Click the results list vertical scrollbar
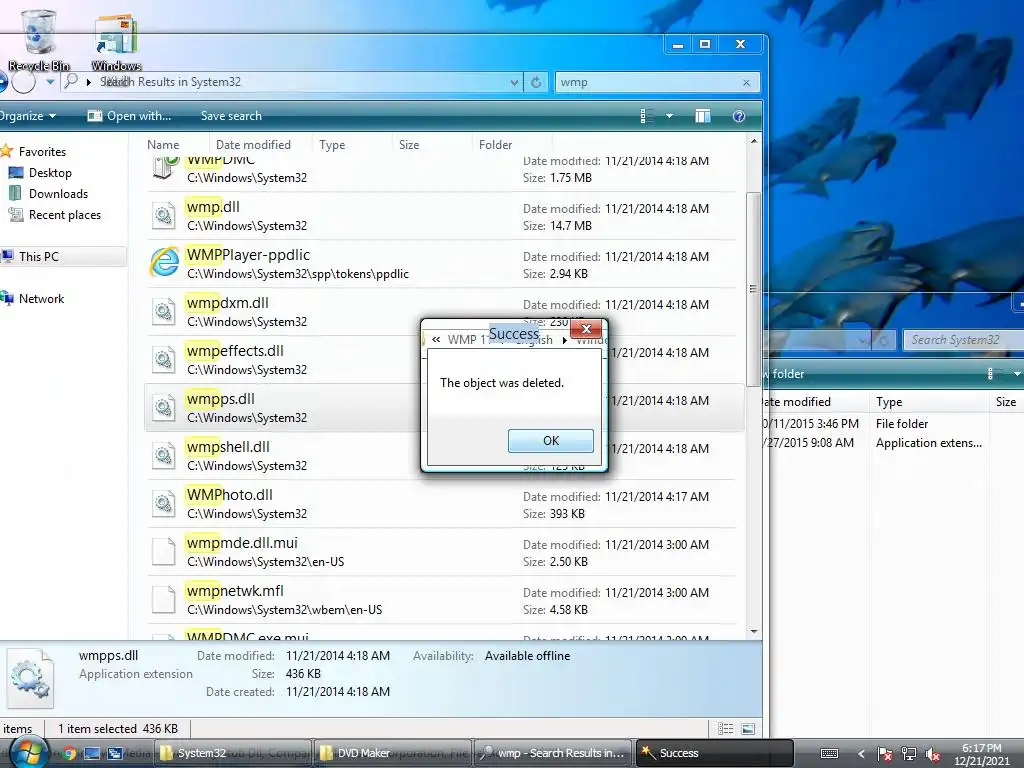The image size is (1024, 768). point(753,289)
